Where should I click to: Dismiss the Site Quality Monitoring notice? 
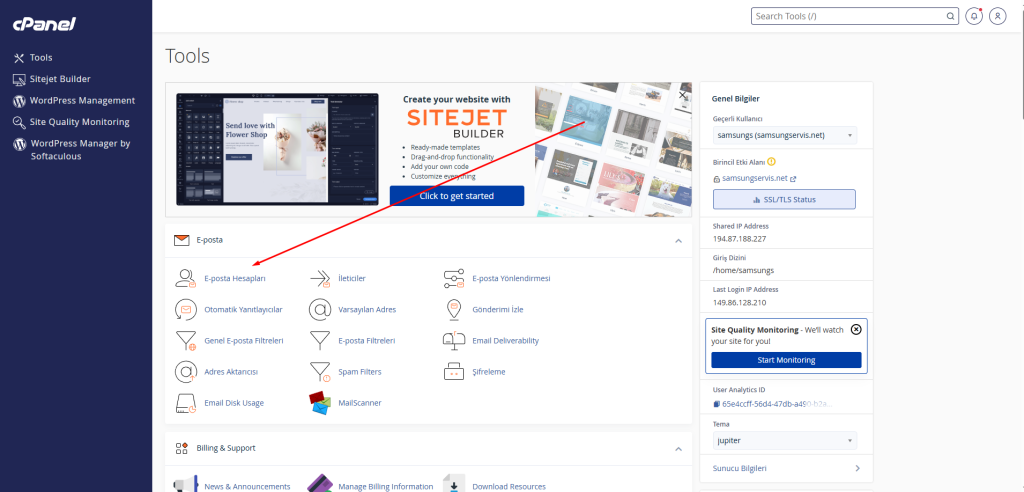[856, 329]
